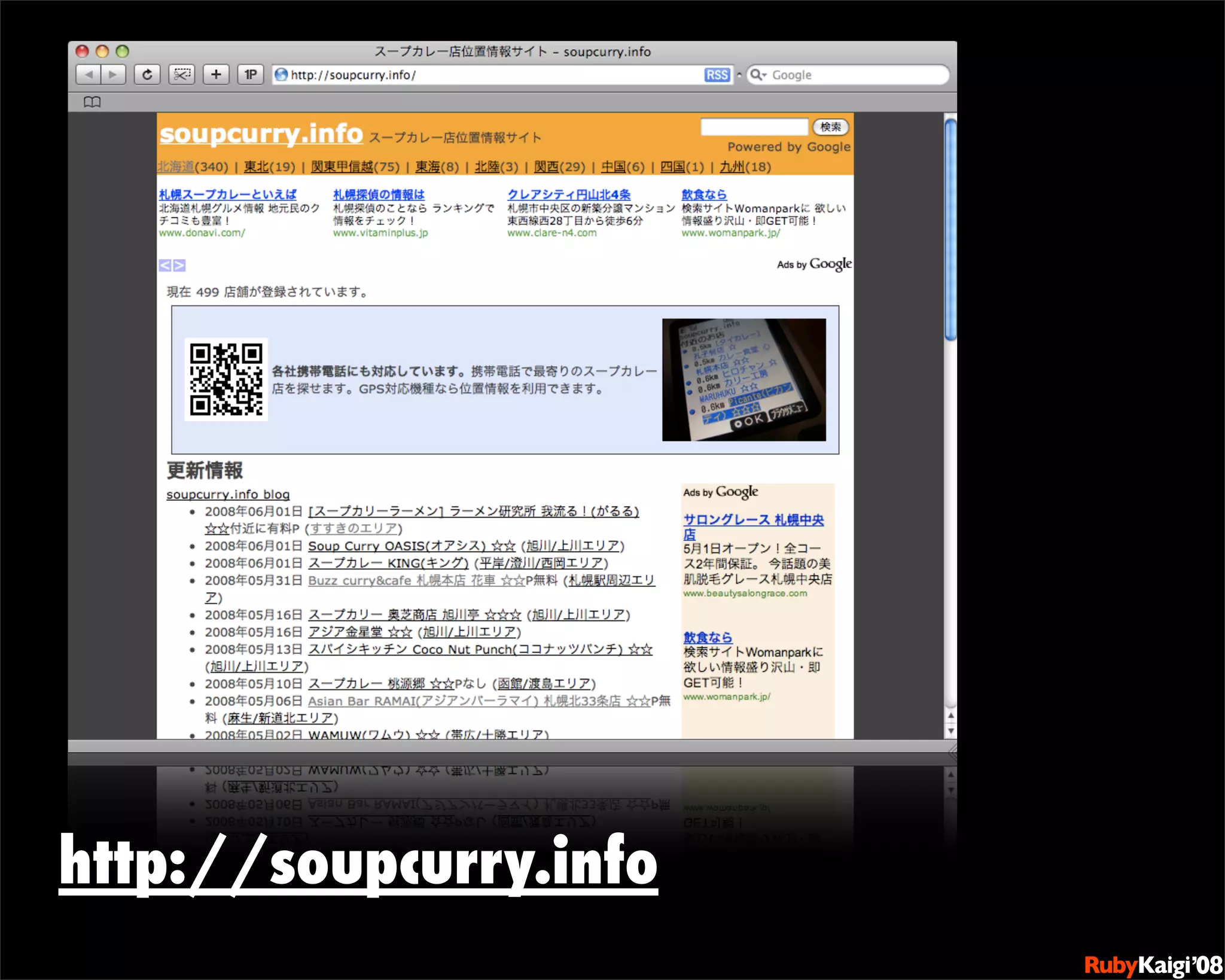Image resolution: width=1225 pixels, height=980 pixels.
Task: Open the soupcurry.info blog link
Action: click(228, 494)
